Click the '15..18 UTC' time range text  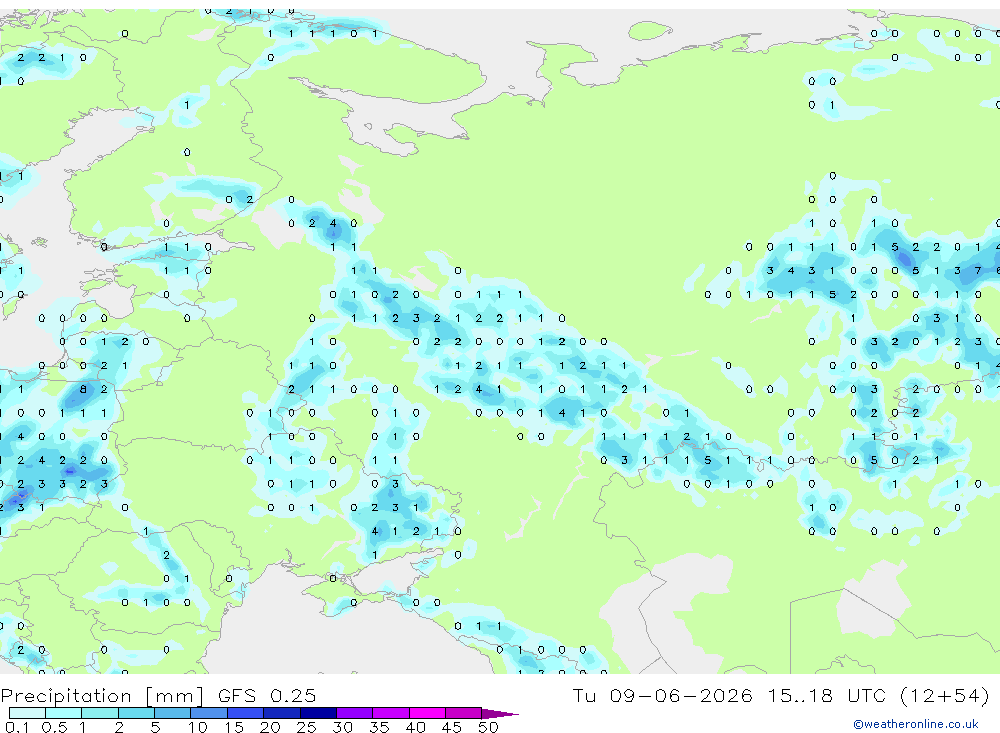pyautogui.click(x=829, y=695)
